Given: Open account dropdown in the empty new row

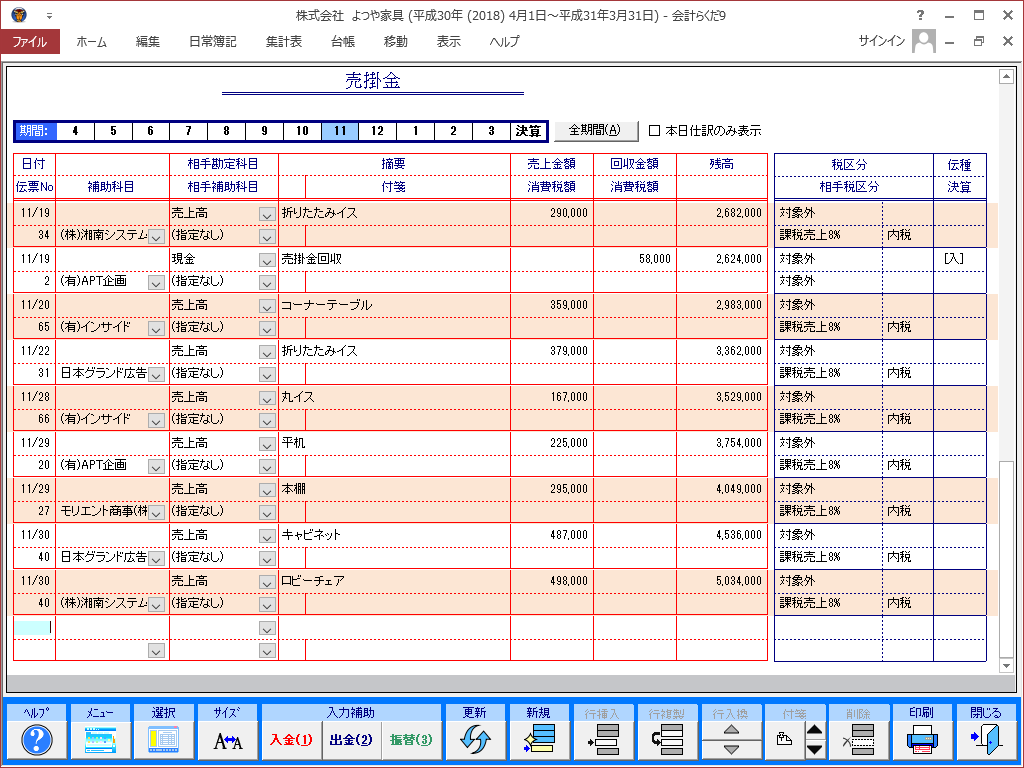Looking at the screenshot, I should click(x=266, y=628).
